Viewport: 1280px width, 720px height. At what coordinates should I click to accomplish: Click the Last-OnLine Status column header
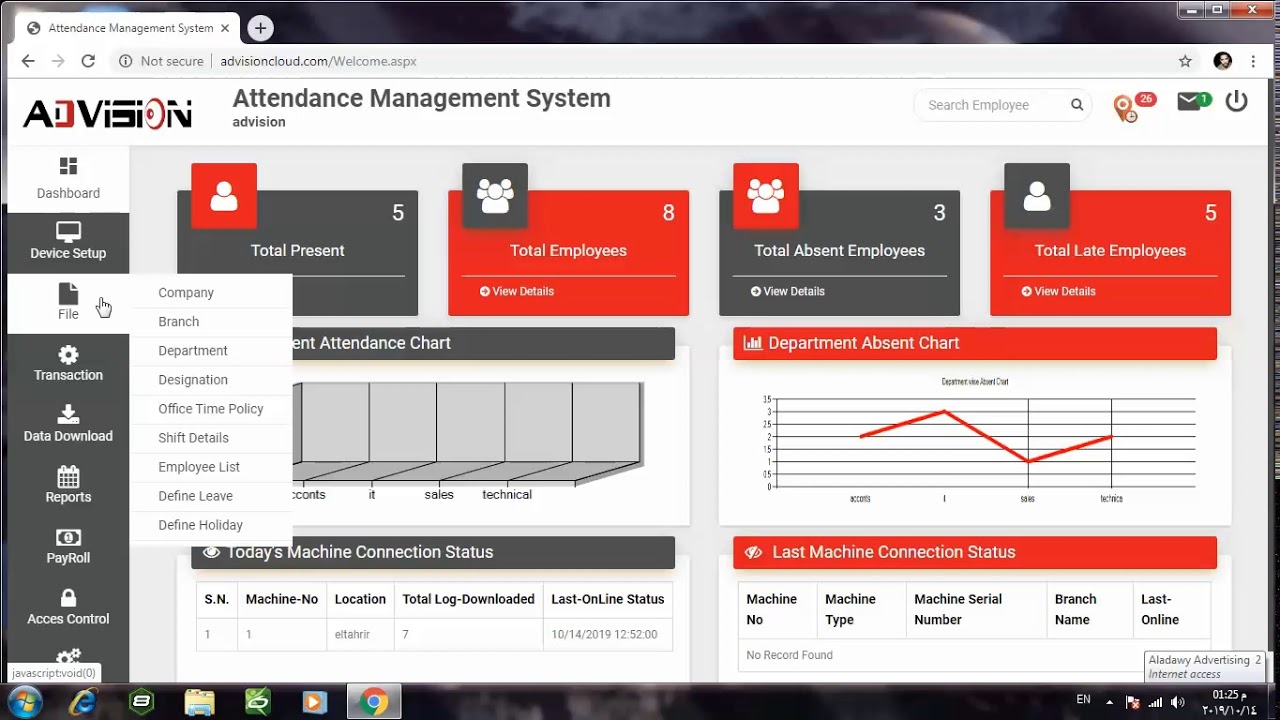point(608,599)
